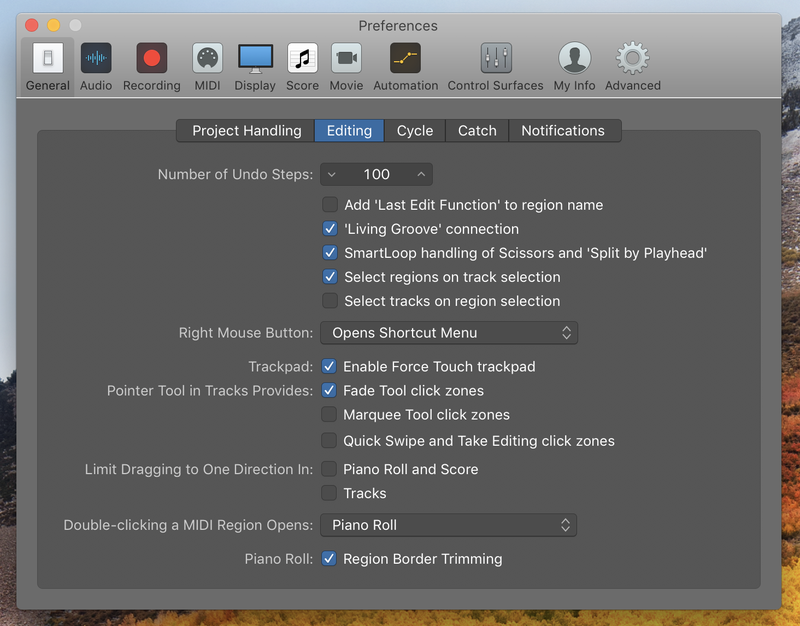
Task: Open the Right Mouse Button dropdown
Action: (x=449, y=333)
